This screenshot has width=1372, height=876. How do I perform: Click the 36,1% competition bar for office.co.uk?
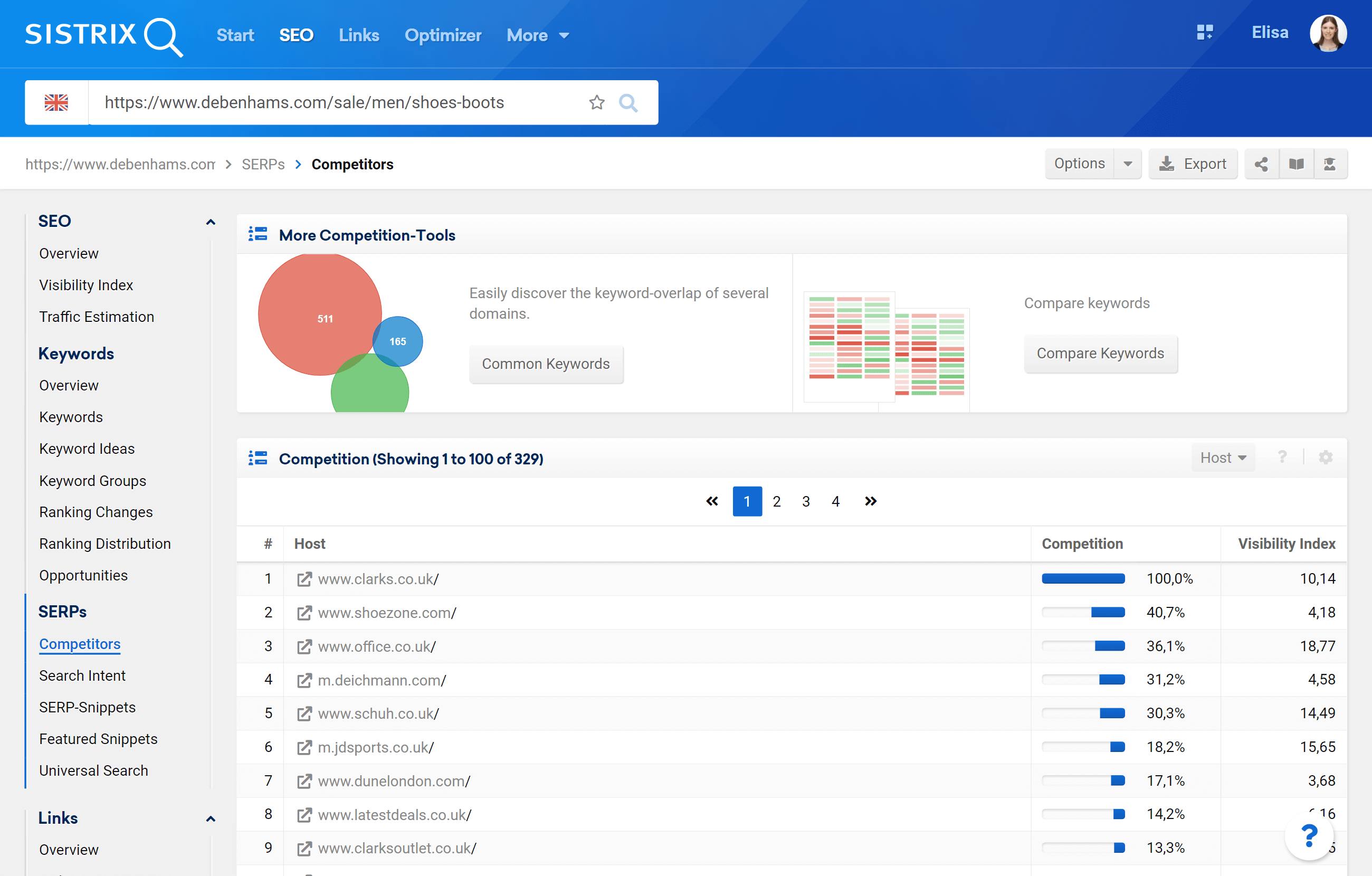tap(1082, 646)
